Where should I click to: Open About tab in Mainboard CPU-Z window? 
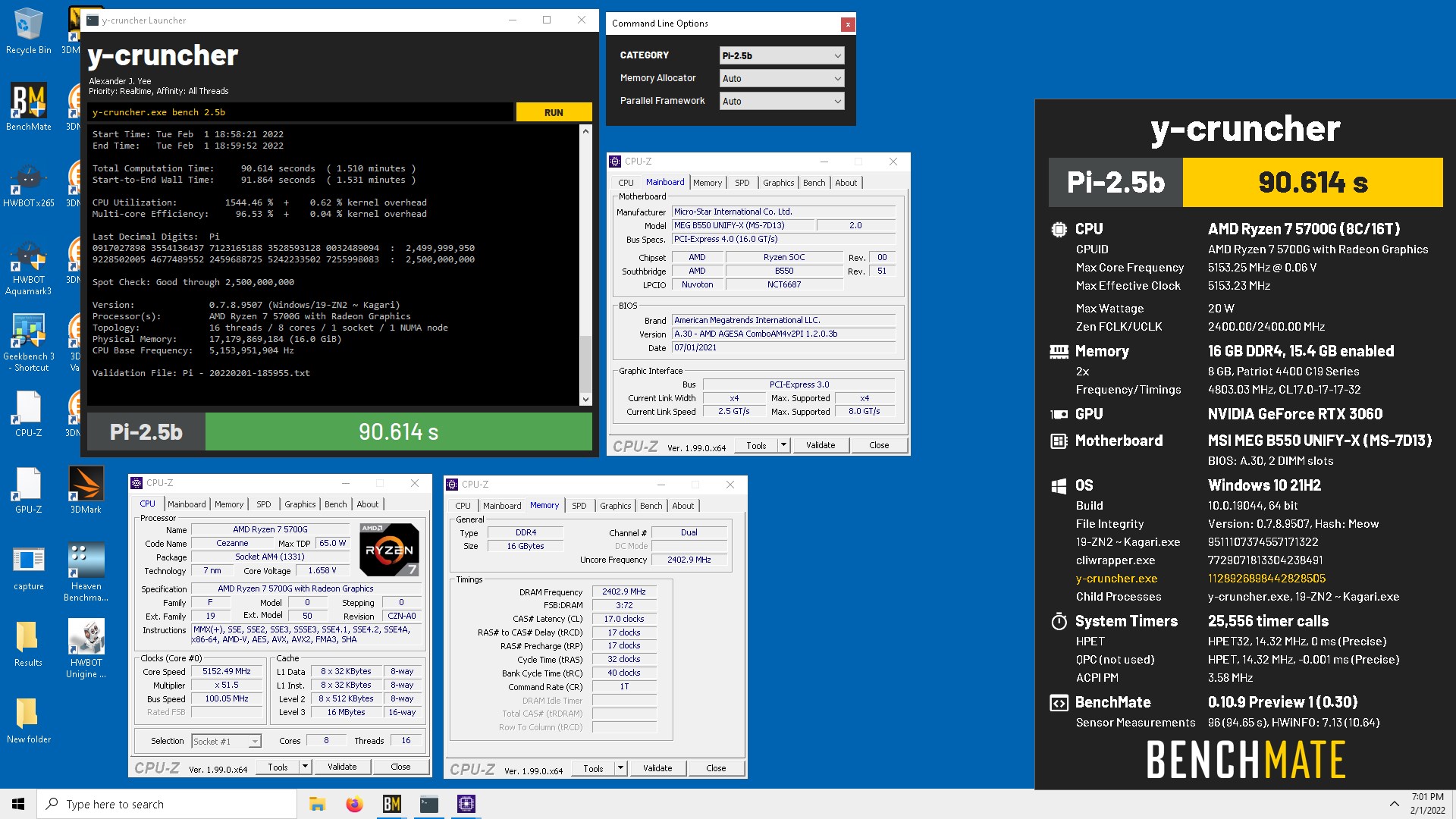846,183
